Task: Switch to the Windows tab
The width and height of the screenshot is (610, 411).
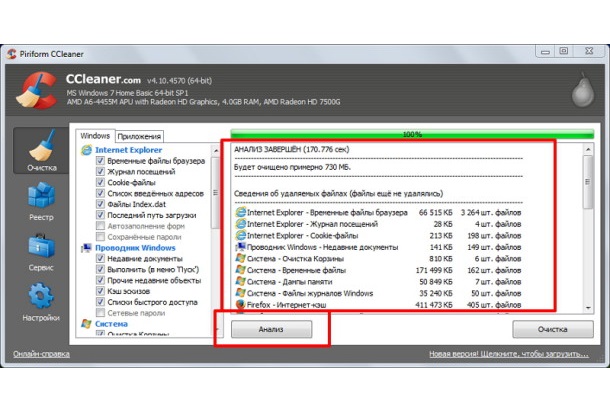Action: pyautogui.click(x=95, y=136)
